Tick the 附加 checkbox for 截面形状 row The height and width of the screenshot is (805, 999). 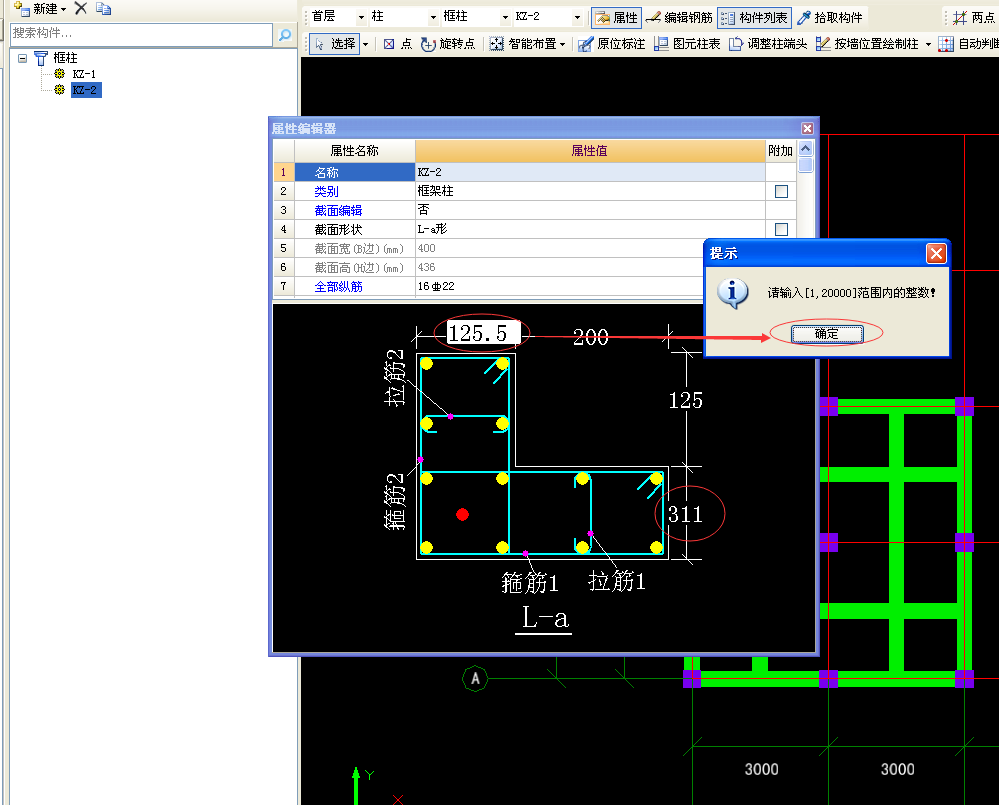point(781,229)
